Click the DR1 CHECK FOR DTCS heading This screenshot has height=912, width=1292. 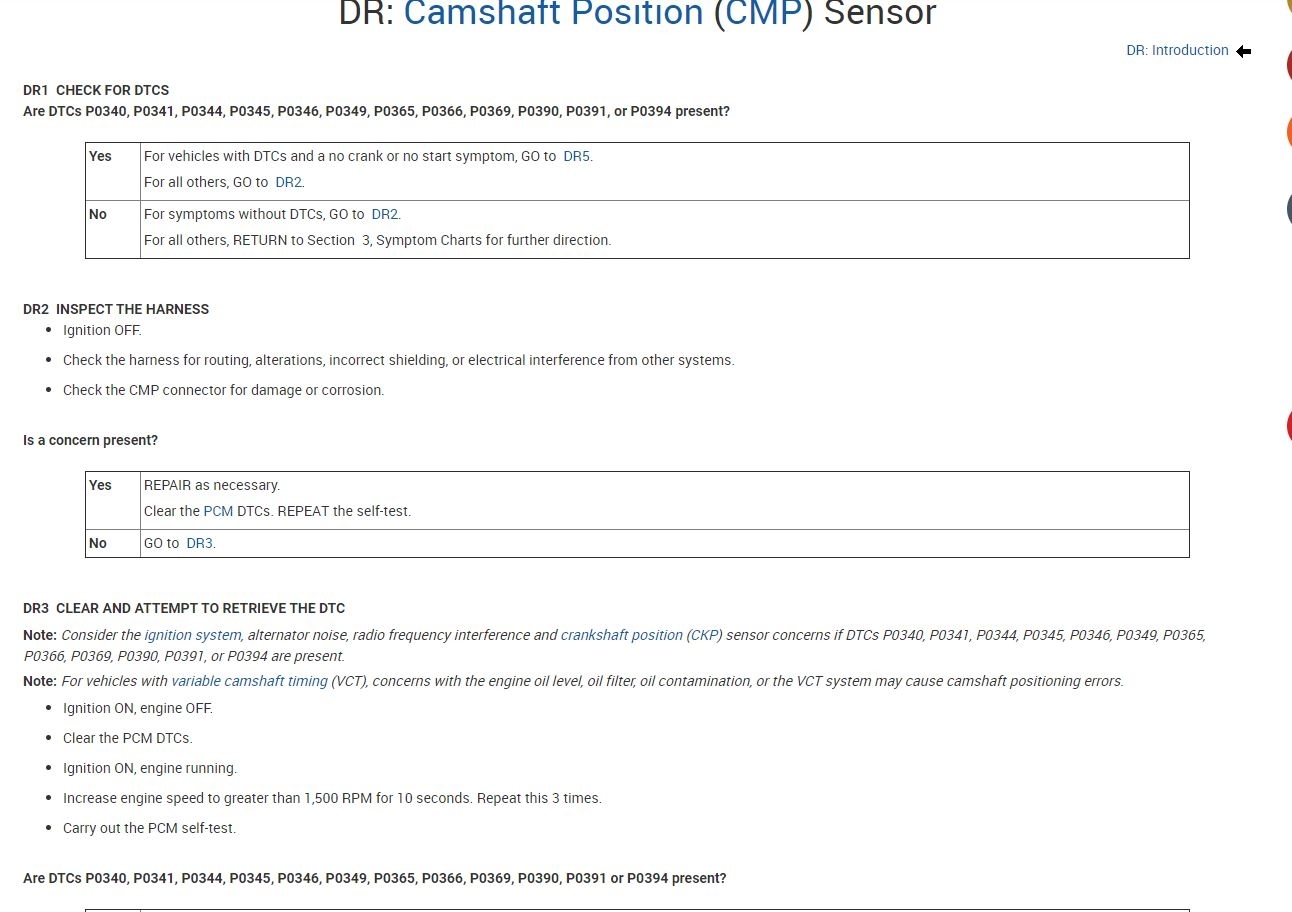pyautogui.click(x=96, y=90)
